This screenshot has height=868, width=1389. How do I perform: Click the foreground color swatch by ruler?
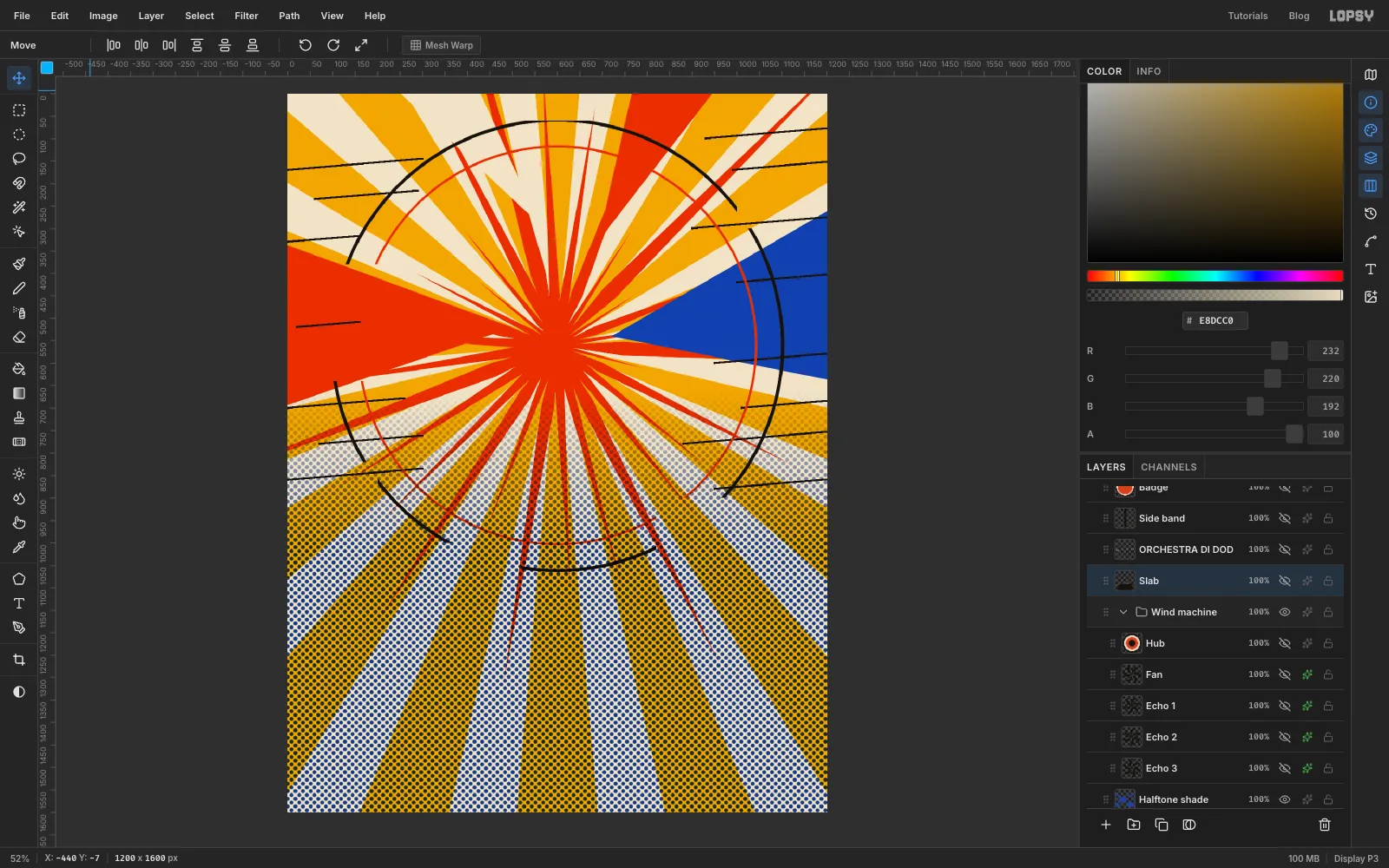tap(47, 67)
